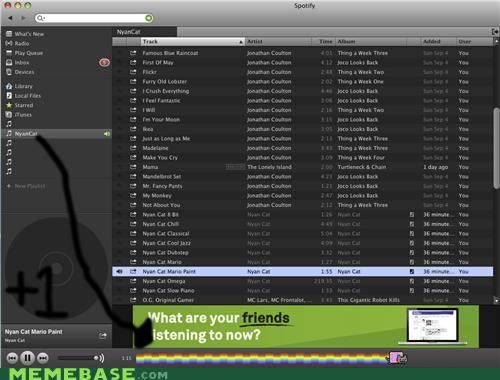500x380 pixels.
Task: Sort by the Album column header
Action: pos(371,42)
